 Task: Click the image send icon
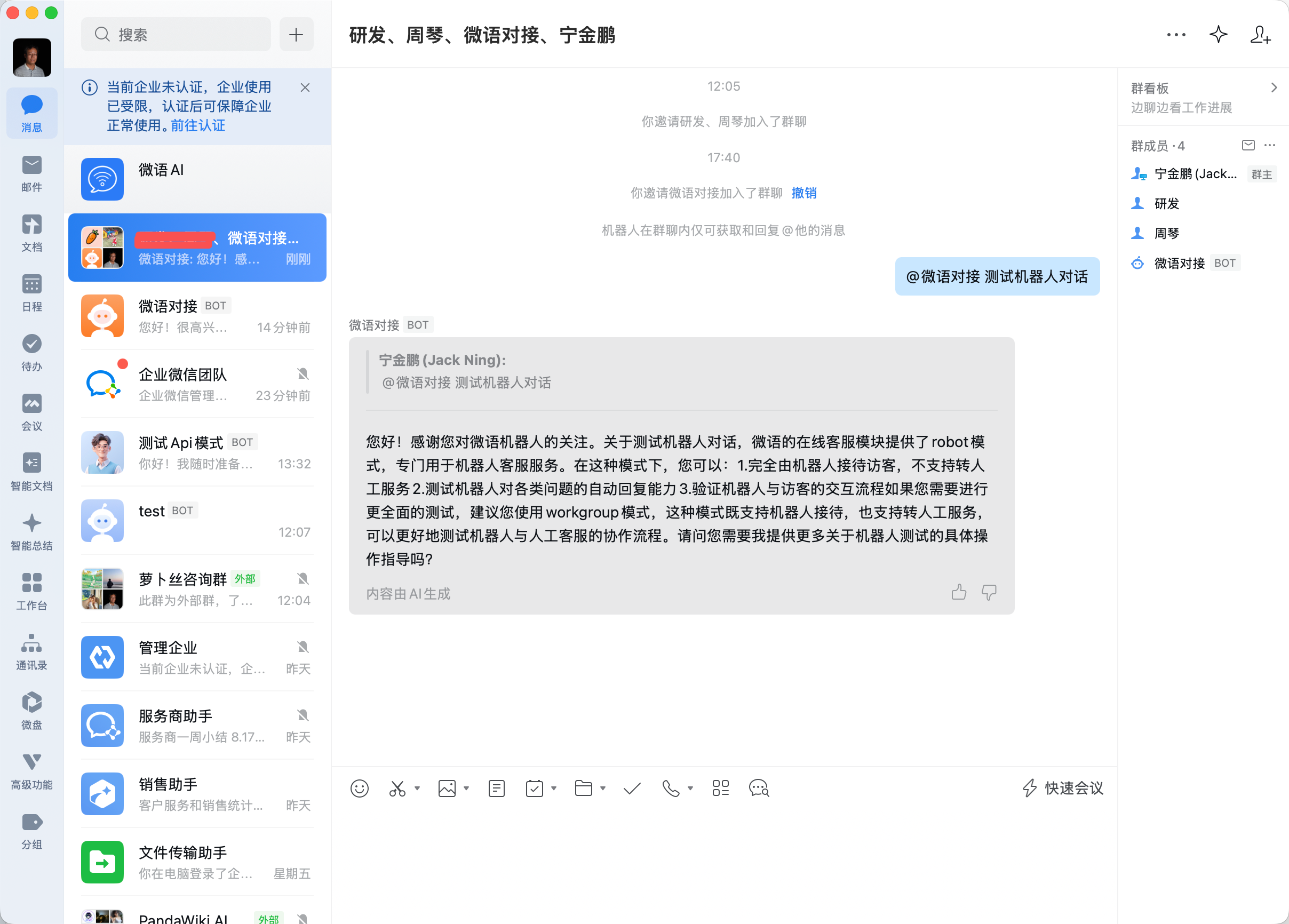coord(447,788)
